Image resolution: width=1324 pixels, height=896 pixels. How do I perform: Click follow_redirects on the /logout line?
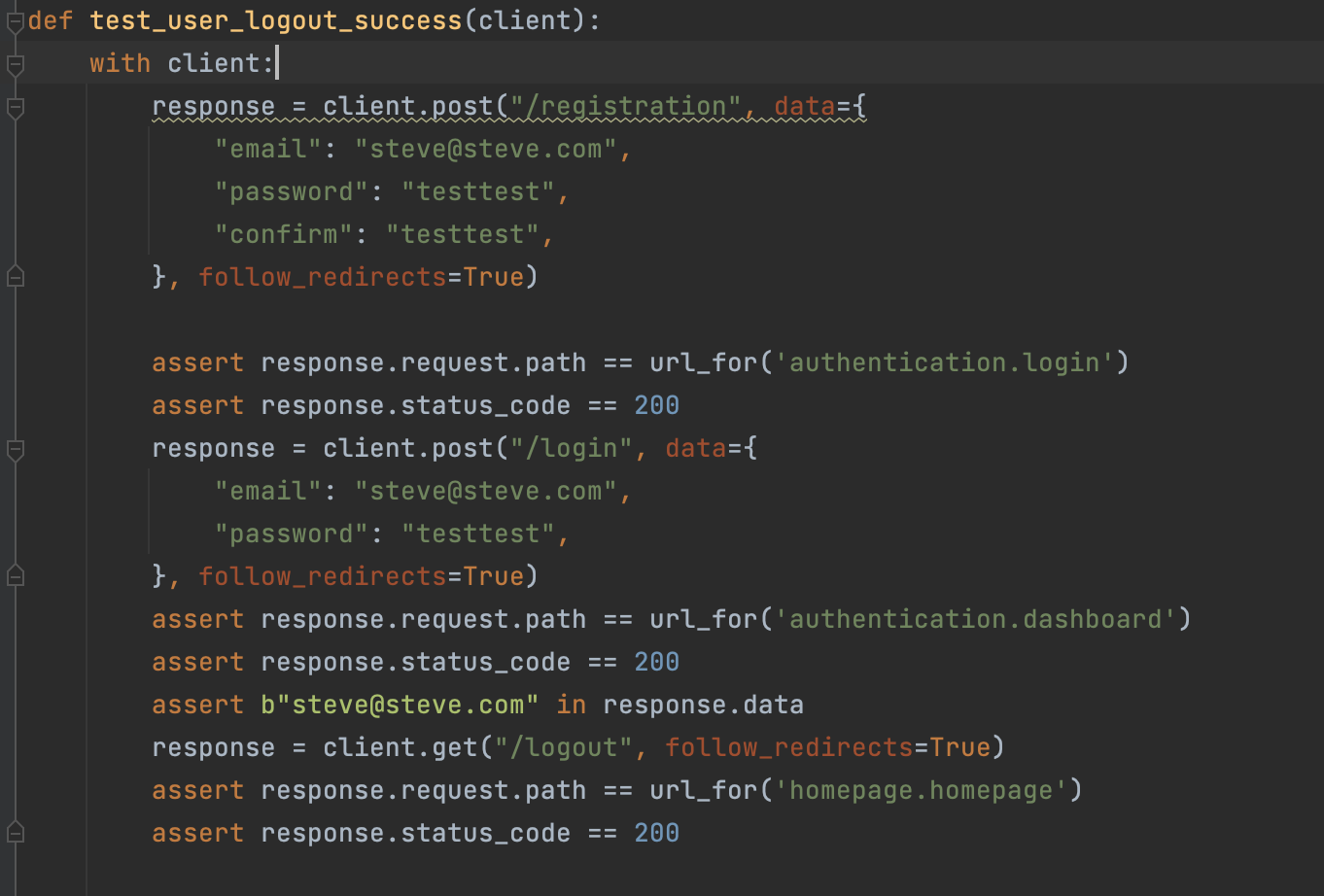tap(789, 748)
